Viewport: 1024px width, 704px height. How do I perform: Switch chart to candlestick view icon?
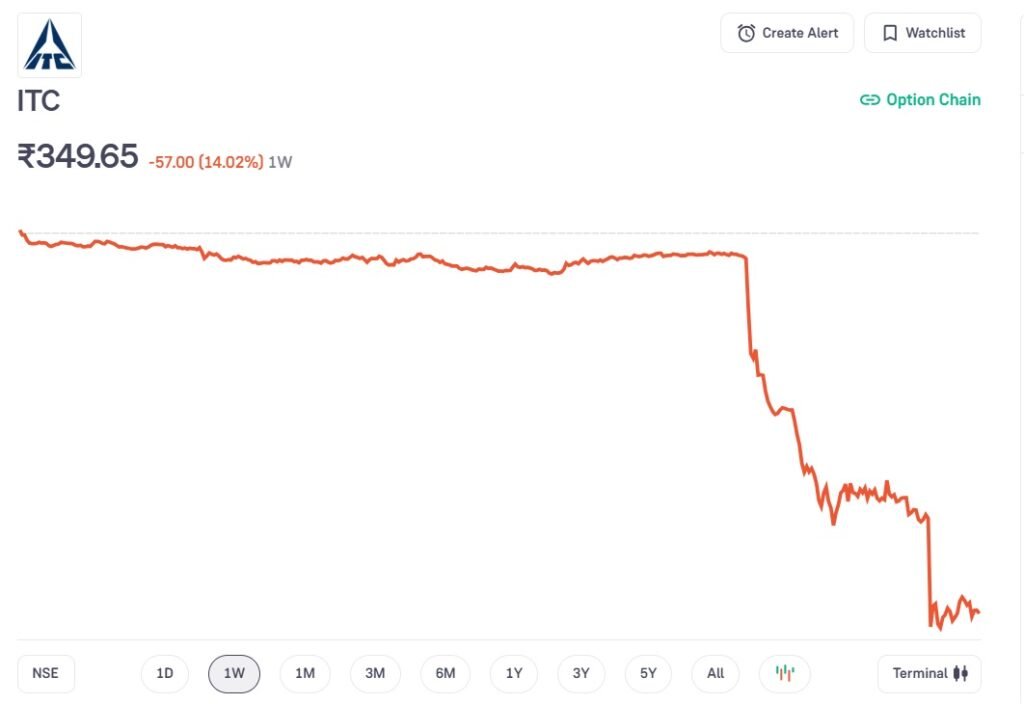coord(785,673)
